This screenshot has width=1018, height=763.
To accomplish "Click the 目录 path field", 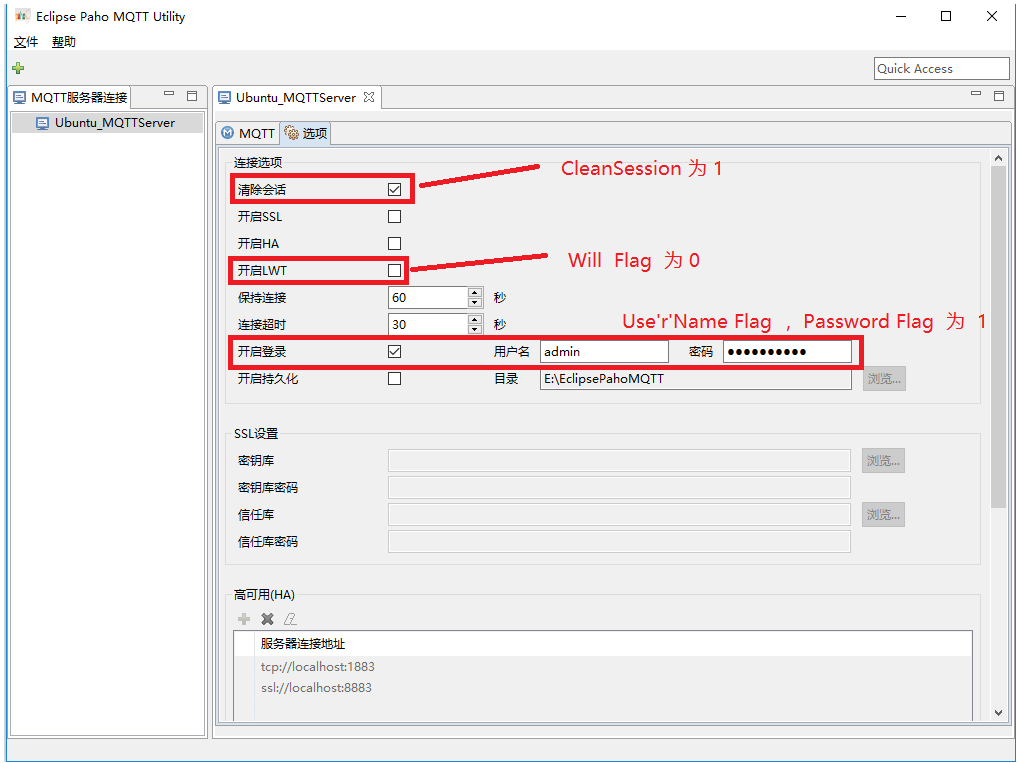I will [696, 379].
